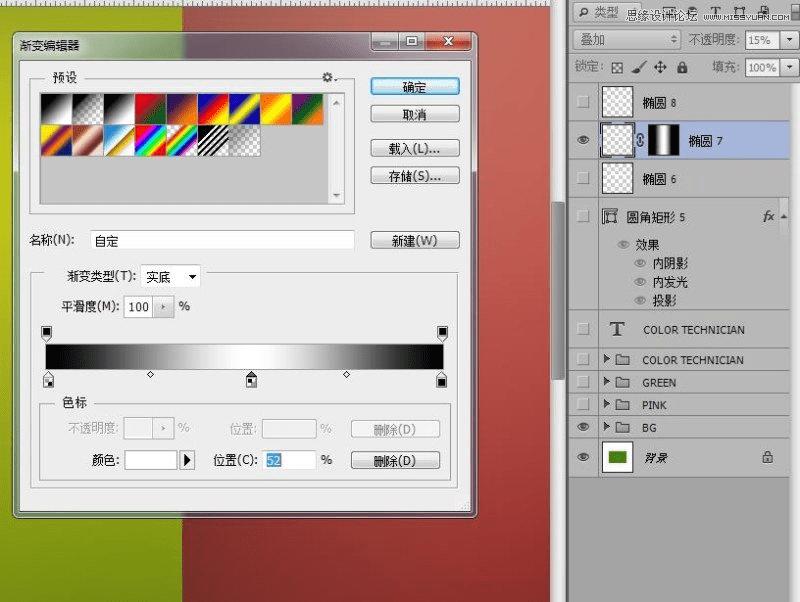800x602 pixels.
Task: Enable lock transparent pixels in the layers panel
Action: pyautogui.click(x=617, y=68)
